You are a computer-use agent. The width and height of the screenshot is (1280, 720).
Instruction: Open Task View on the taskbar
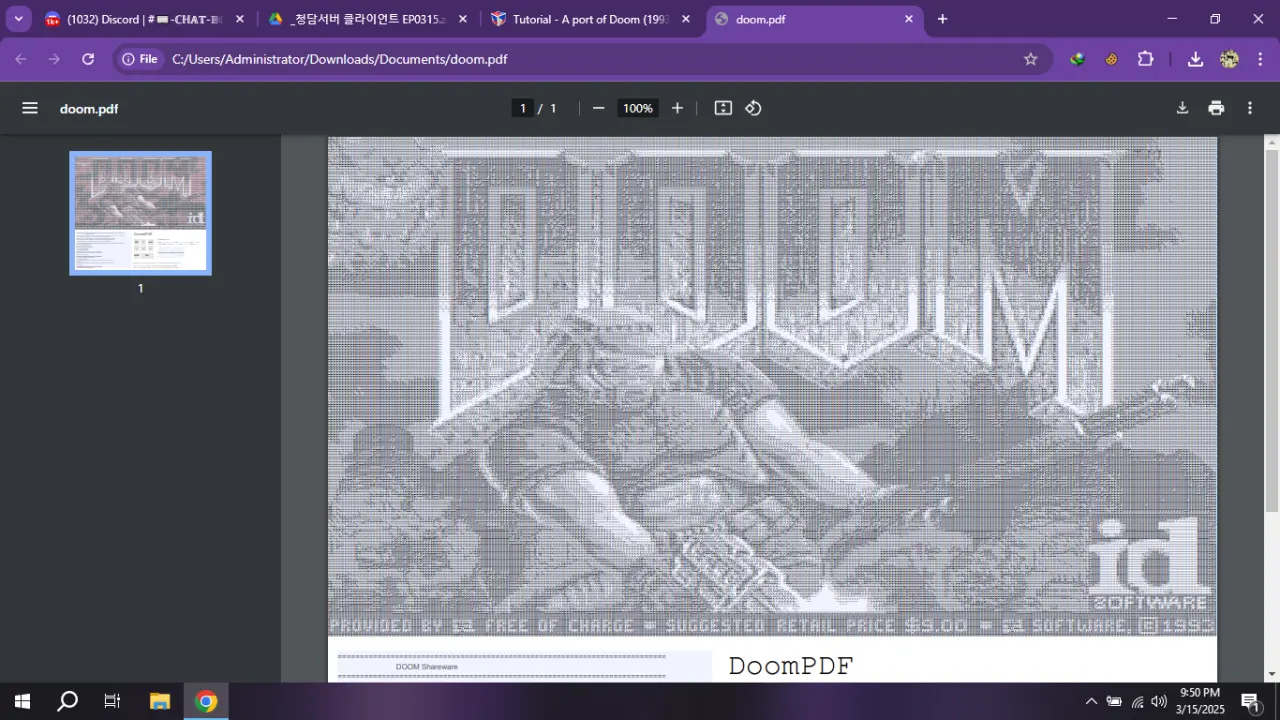[x=112, y=701]
